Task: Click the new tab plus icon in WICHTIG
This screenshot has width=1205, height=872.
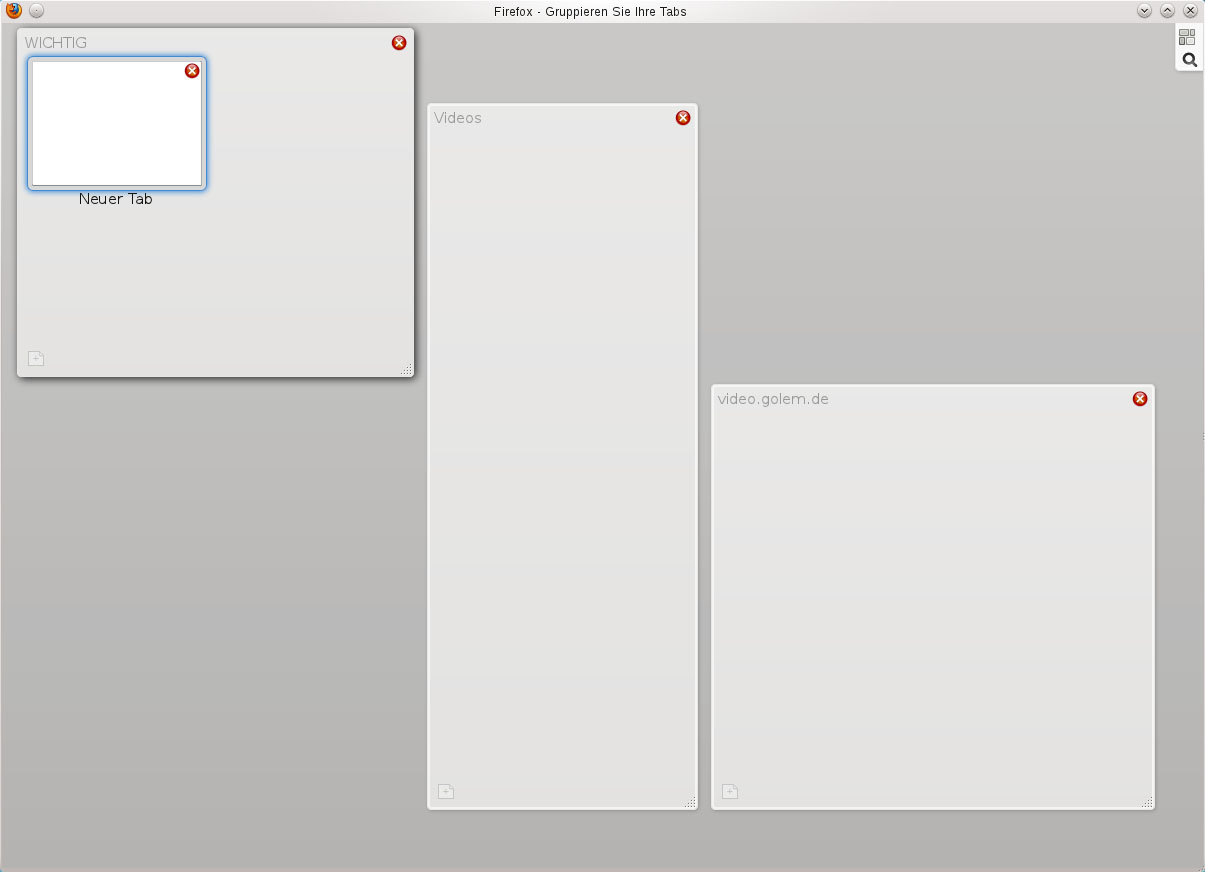Action: pos(35,358)
